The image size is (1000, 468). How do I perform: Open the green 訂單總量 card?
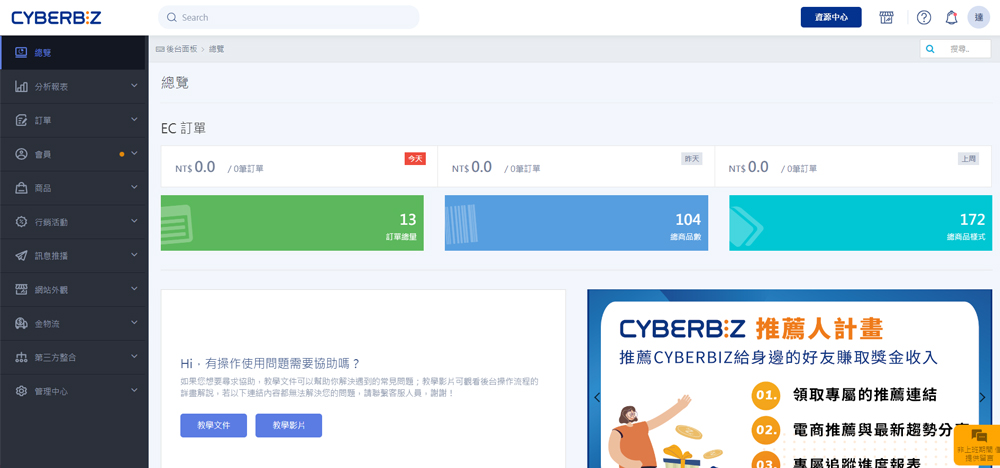292,223
